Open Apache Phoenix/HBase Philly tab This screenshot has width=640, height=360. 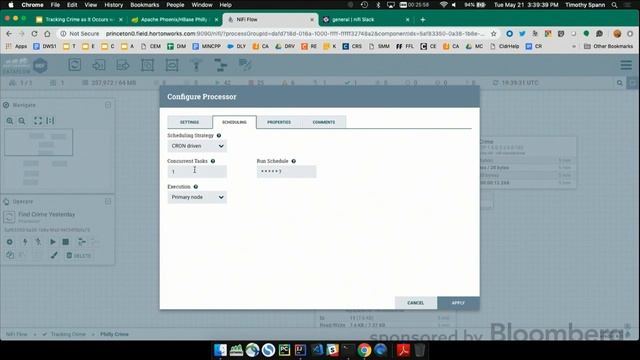[x=174, y=20]
